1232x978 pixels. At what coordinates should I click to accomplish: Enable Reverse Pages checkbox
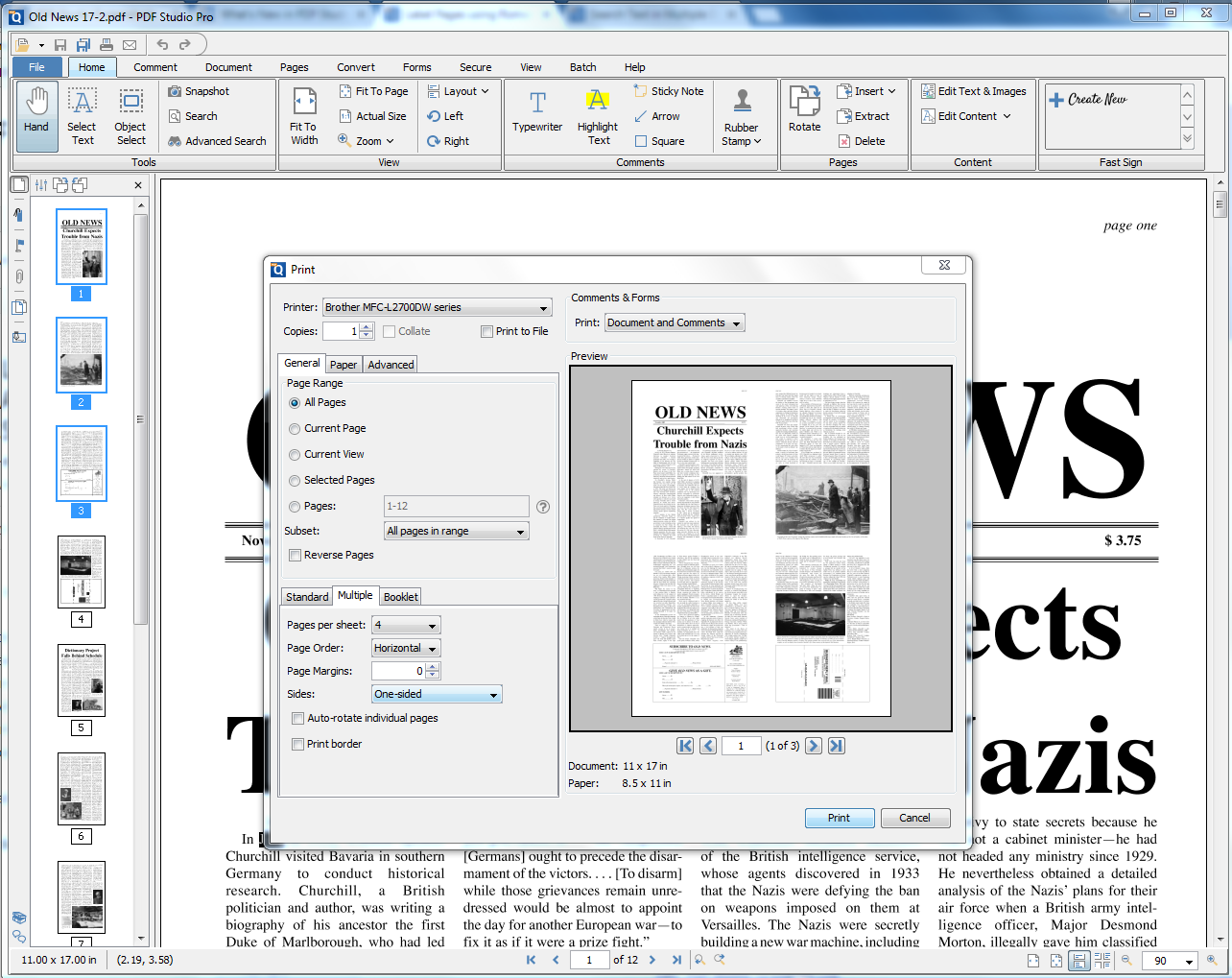[x=296, y=555]
